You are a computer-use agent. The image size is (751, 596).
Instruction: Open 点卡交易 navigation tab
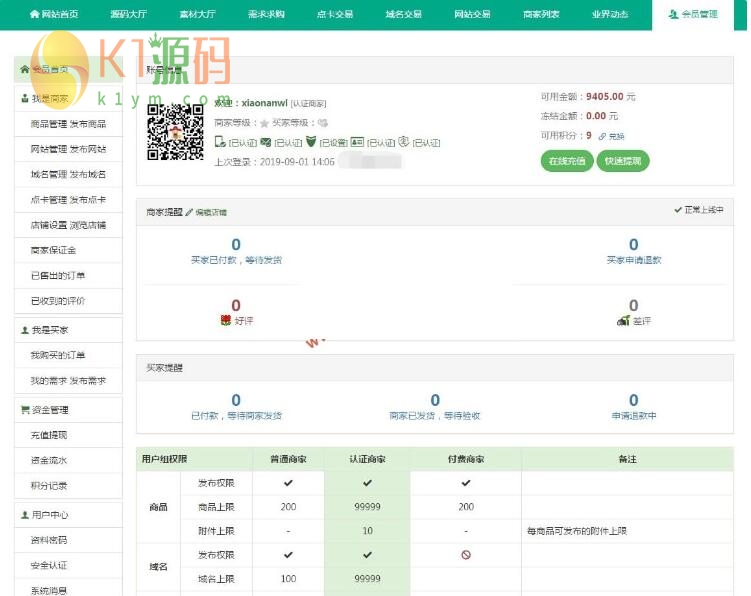(x=335, y=14)
